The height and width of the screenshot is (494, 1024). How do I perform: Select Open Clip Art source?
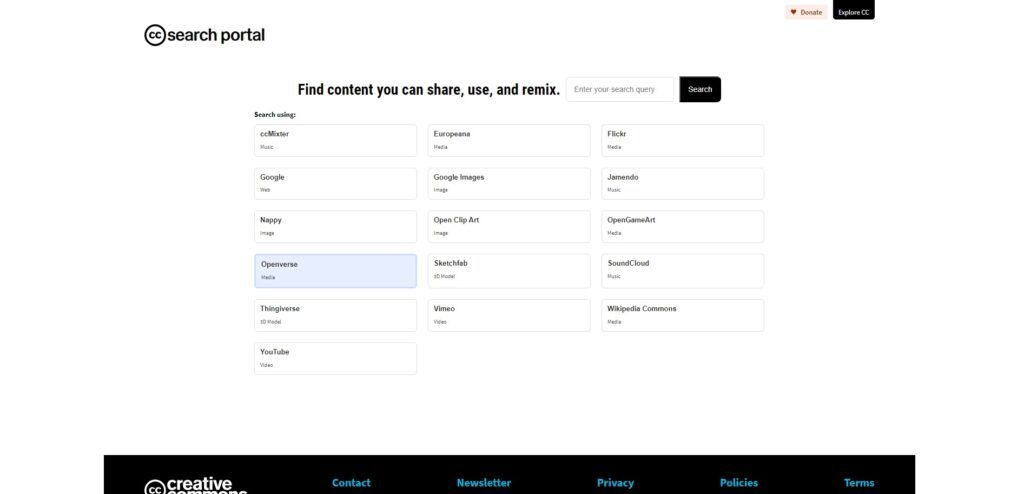coord(509,227)
